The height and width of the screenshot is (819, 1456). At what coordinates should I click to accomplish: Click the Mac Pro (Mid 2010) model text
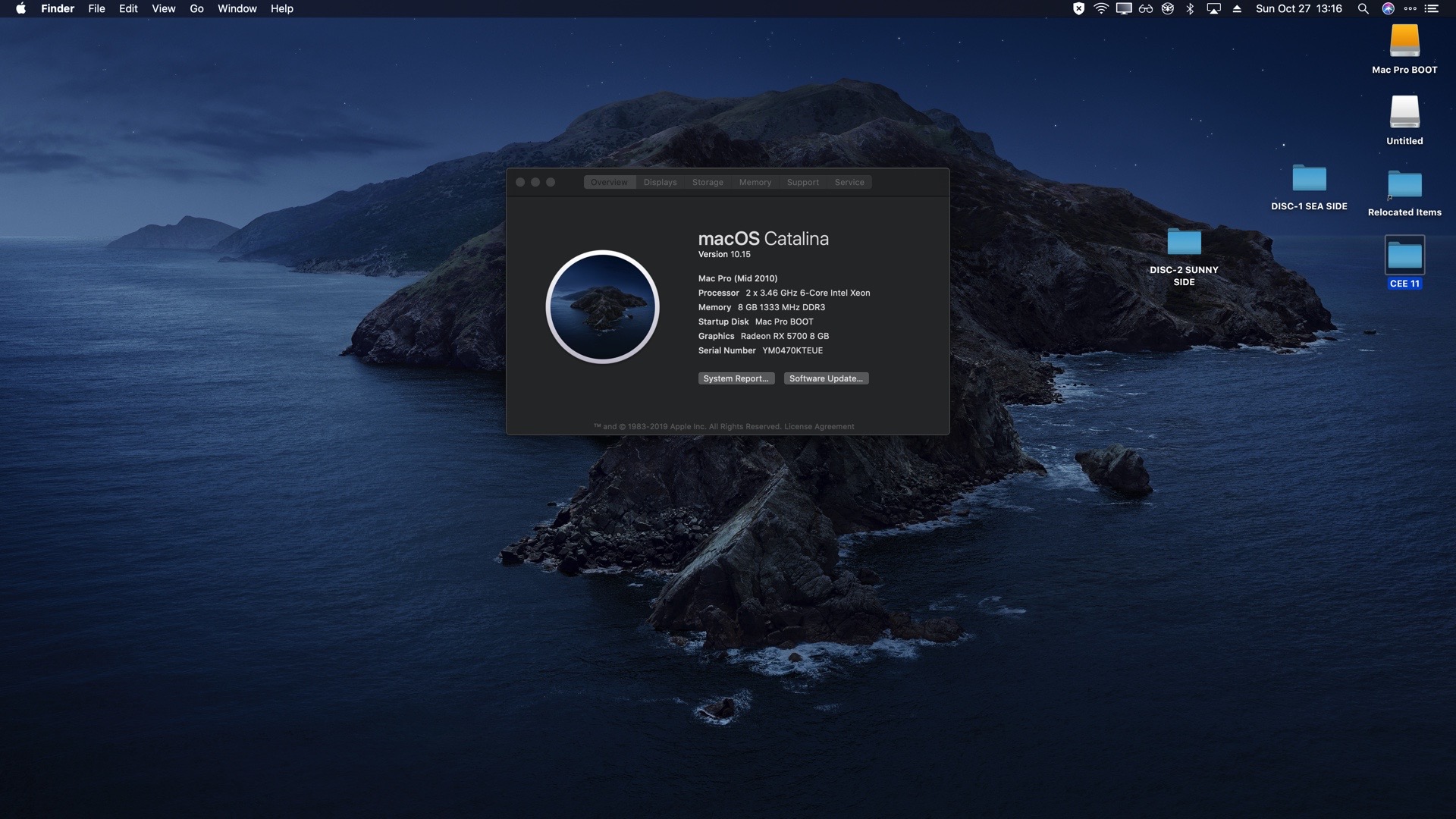coord(738,278)
